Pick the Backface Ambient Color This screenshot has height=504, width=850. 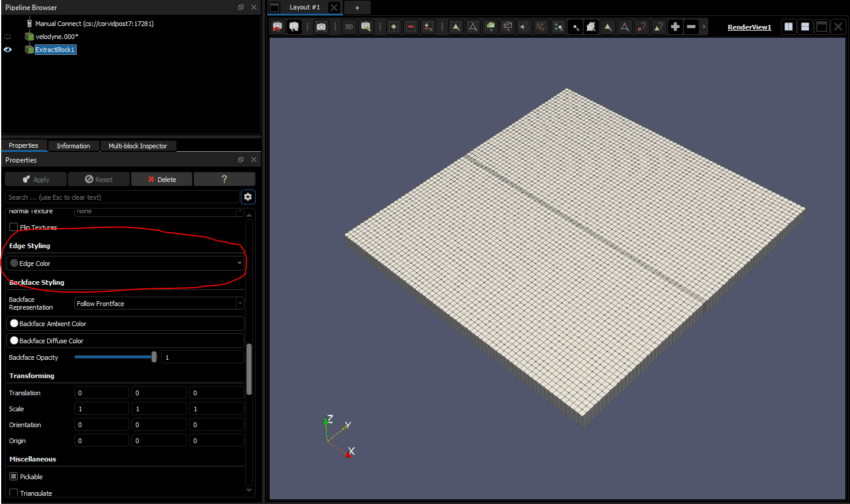tap(125, 324)
